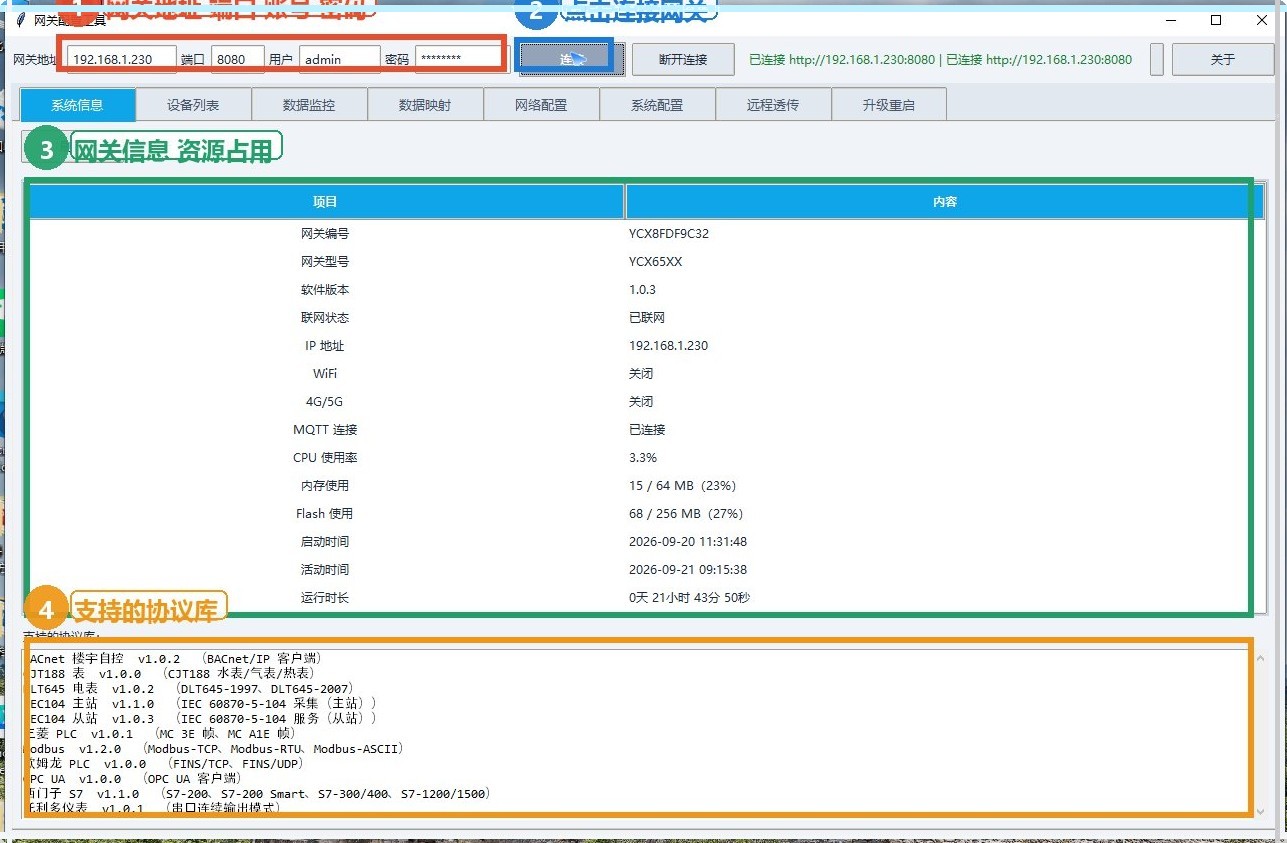Select the gateway number value YCX8FDF9C32
The height and width of the screenshot is (843, 1287).
tap(669, 233)
